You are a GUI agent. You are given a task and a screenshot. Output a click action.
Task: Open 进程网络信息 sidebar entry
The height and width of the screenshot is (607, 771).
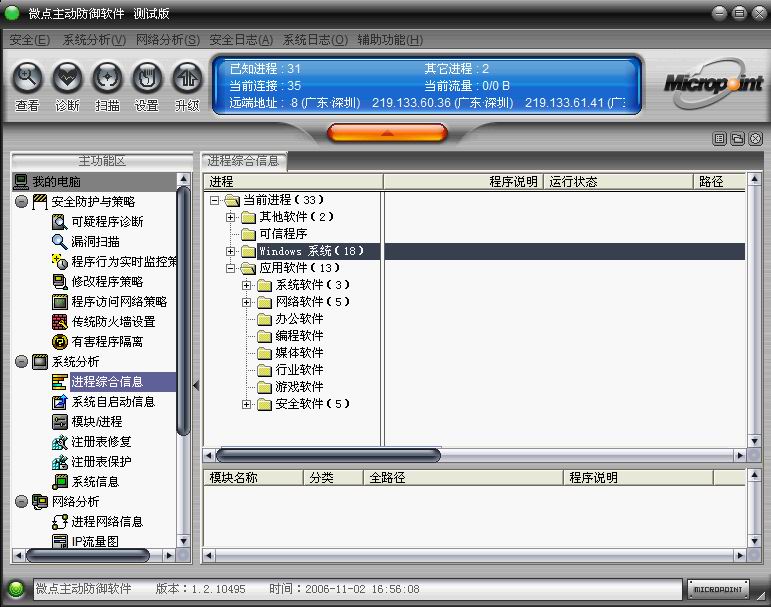[x=97, y=521]
